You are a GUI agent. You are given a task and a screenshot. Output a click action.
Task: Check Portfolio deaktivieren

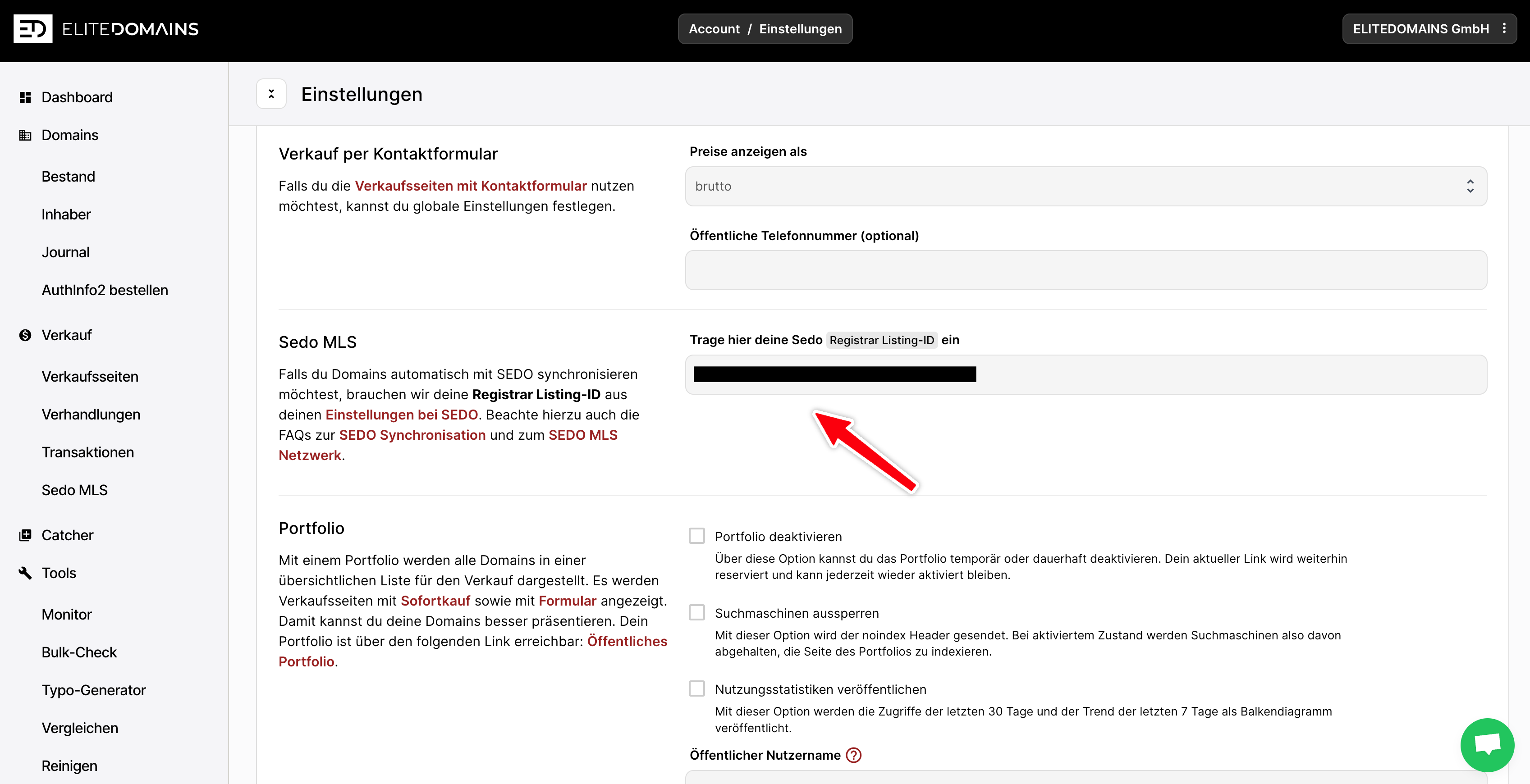click(x=696, y=536)
